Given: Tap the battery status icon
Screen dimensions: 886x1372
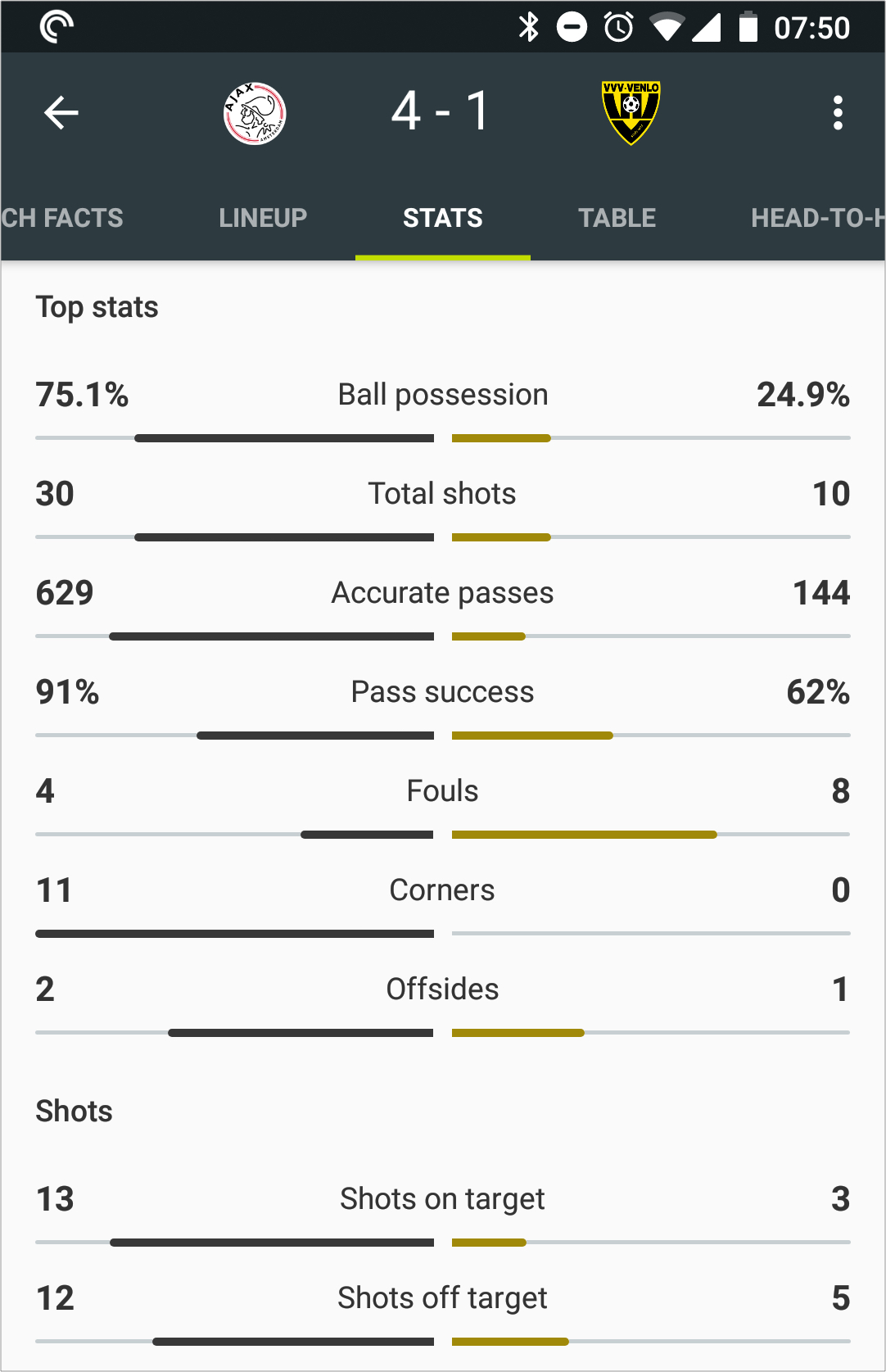Looking at the screenshot, I should click(x=748, y=26).
